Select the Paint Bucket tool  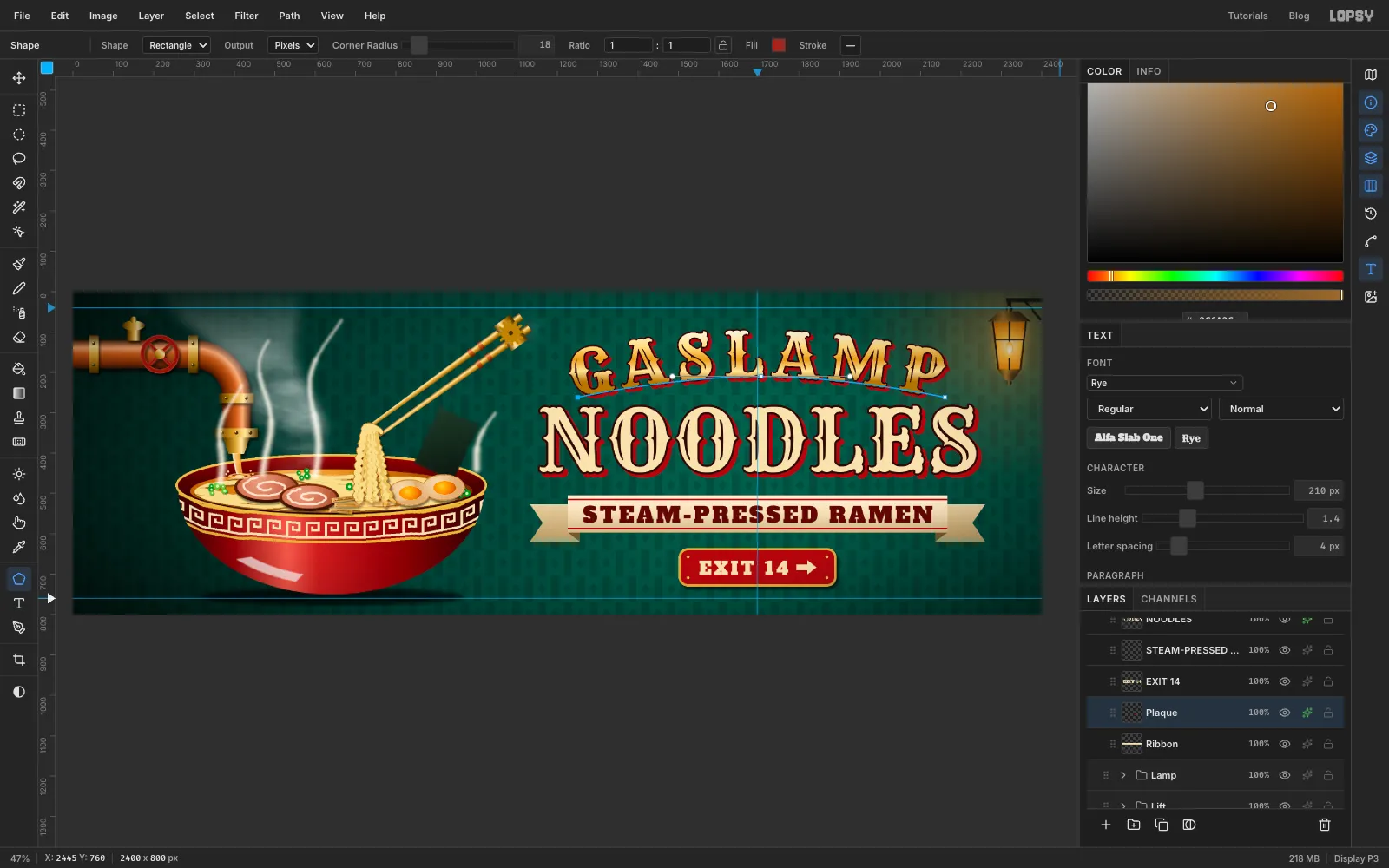coord(19,369)
